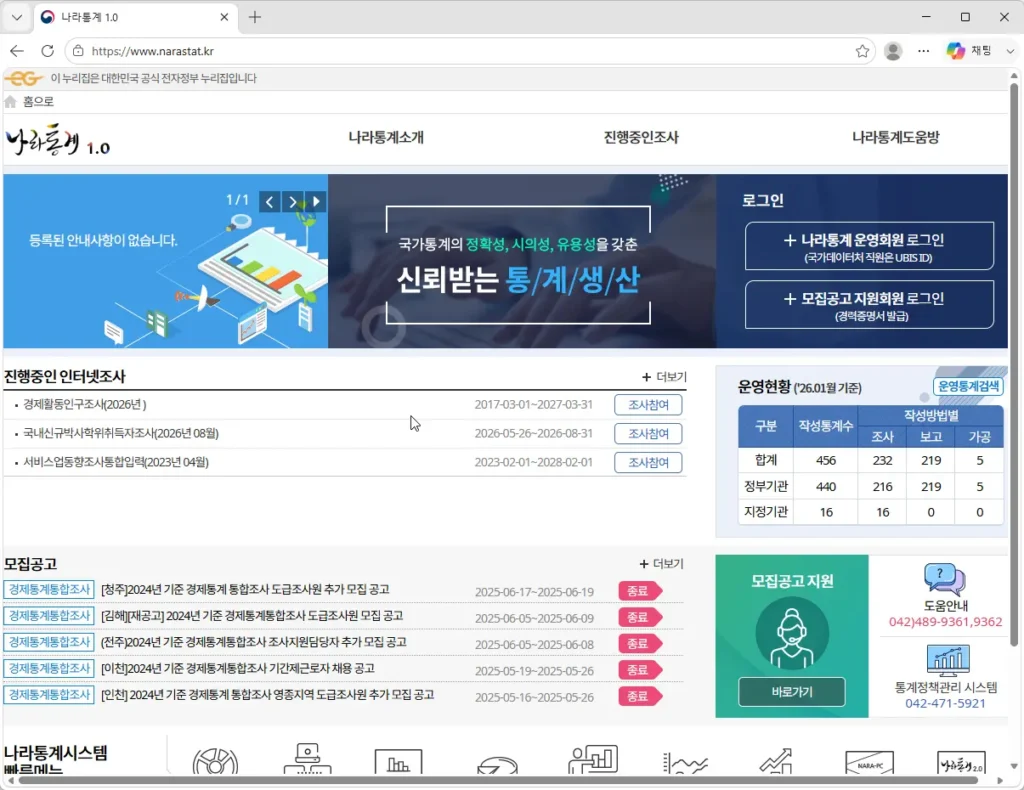Open the [인천] 영종지역 도급조사원 추가 모집 공고
This screenshot has width=1024, height=790.
[x=268, y=695]
